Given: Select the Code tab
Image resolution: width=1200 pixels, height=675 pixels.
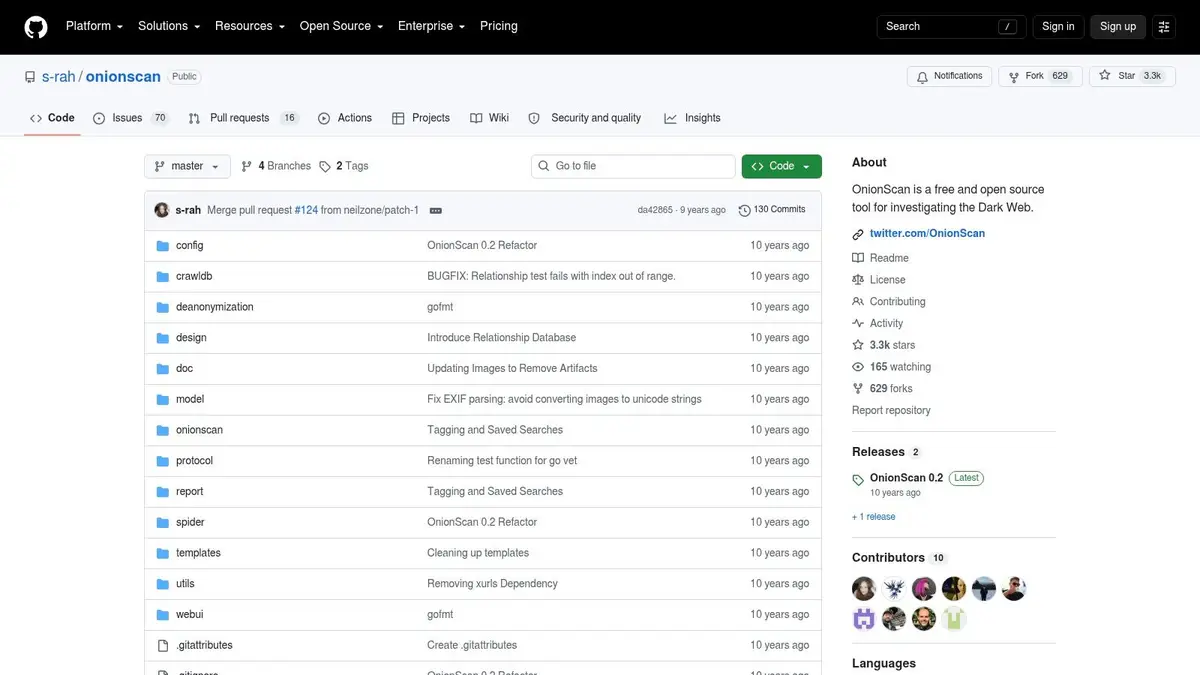Looking at the screenshot, I should [x=52, y=118].
